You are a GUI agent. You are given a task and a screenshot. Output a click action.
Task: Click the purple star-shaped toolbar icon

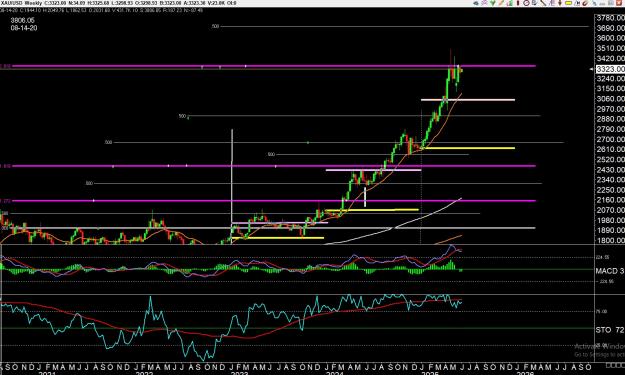tap(484, 3)
